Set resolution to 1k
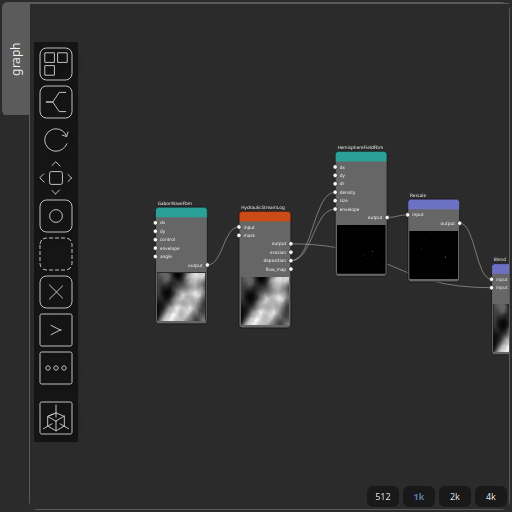 click(x=419, y=497)
